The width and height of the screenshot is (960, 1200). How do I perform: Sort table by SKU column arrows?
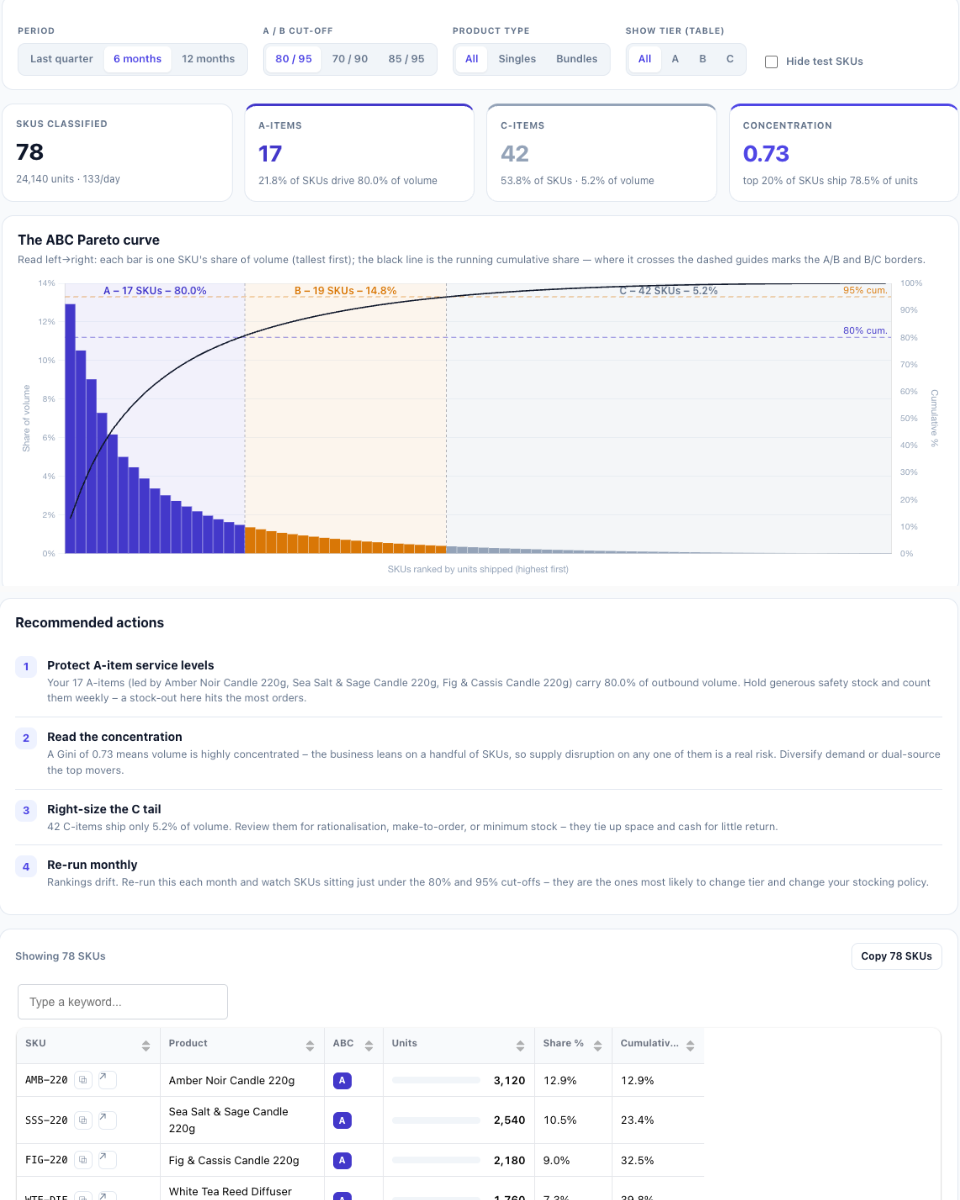coord(146,1045)
